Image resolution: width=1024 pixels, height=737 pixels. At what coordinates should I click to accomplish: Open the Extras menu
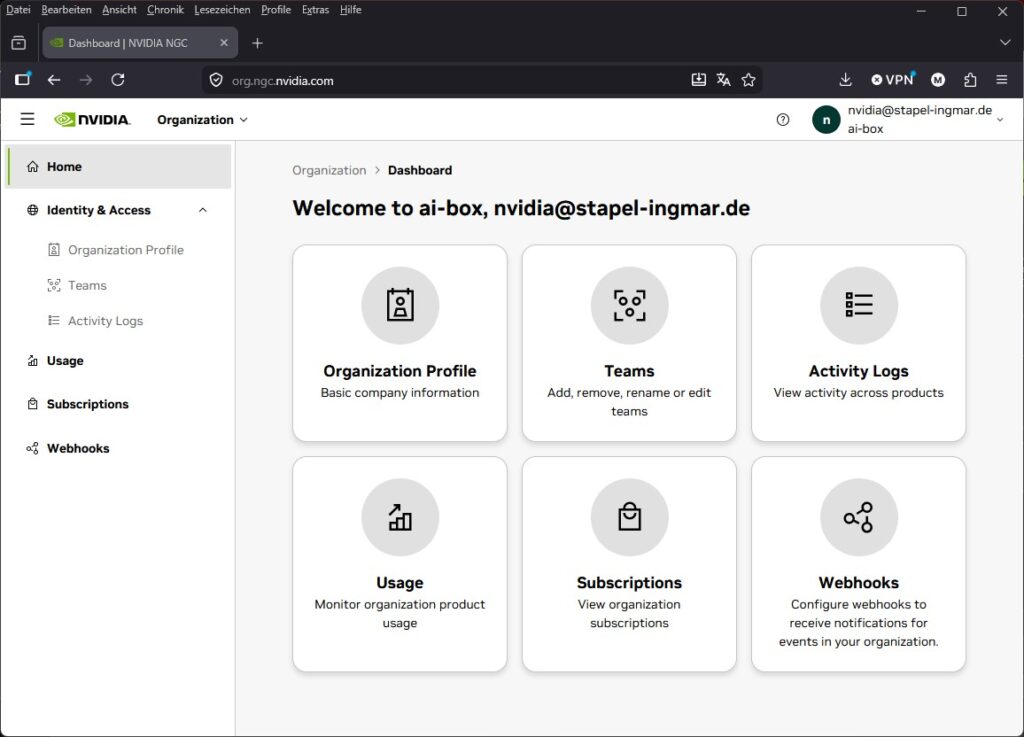pos(315,10)
